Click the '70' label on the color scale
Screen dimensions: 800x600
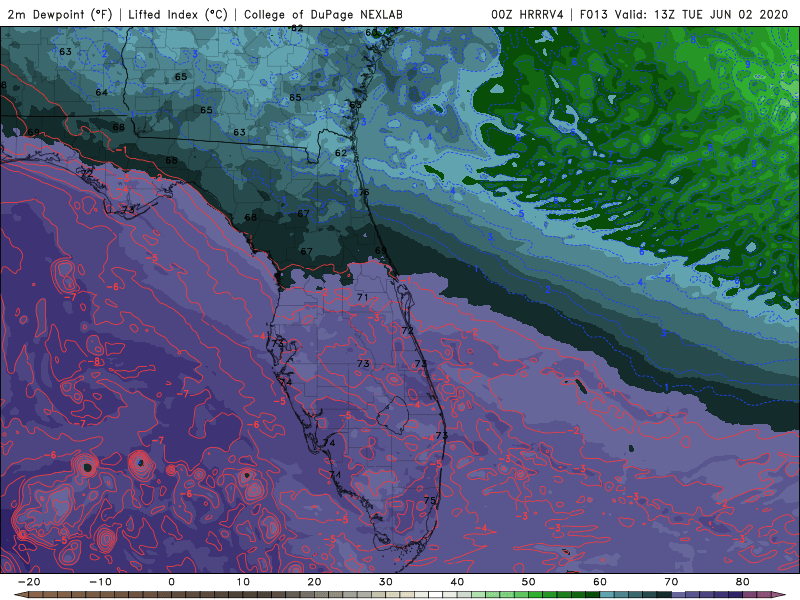671,582
